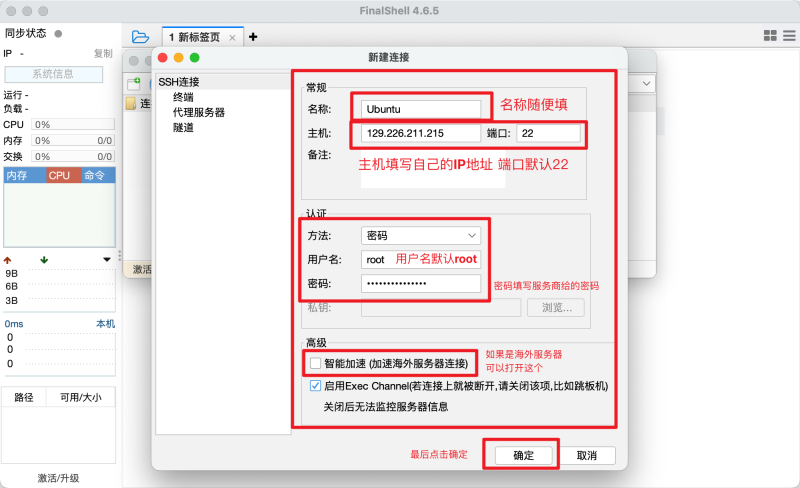Switch to the 命令 tab

point(98,175)
